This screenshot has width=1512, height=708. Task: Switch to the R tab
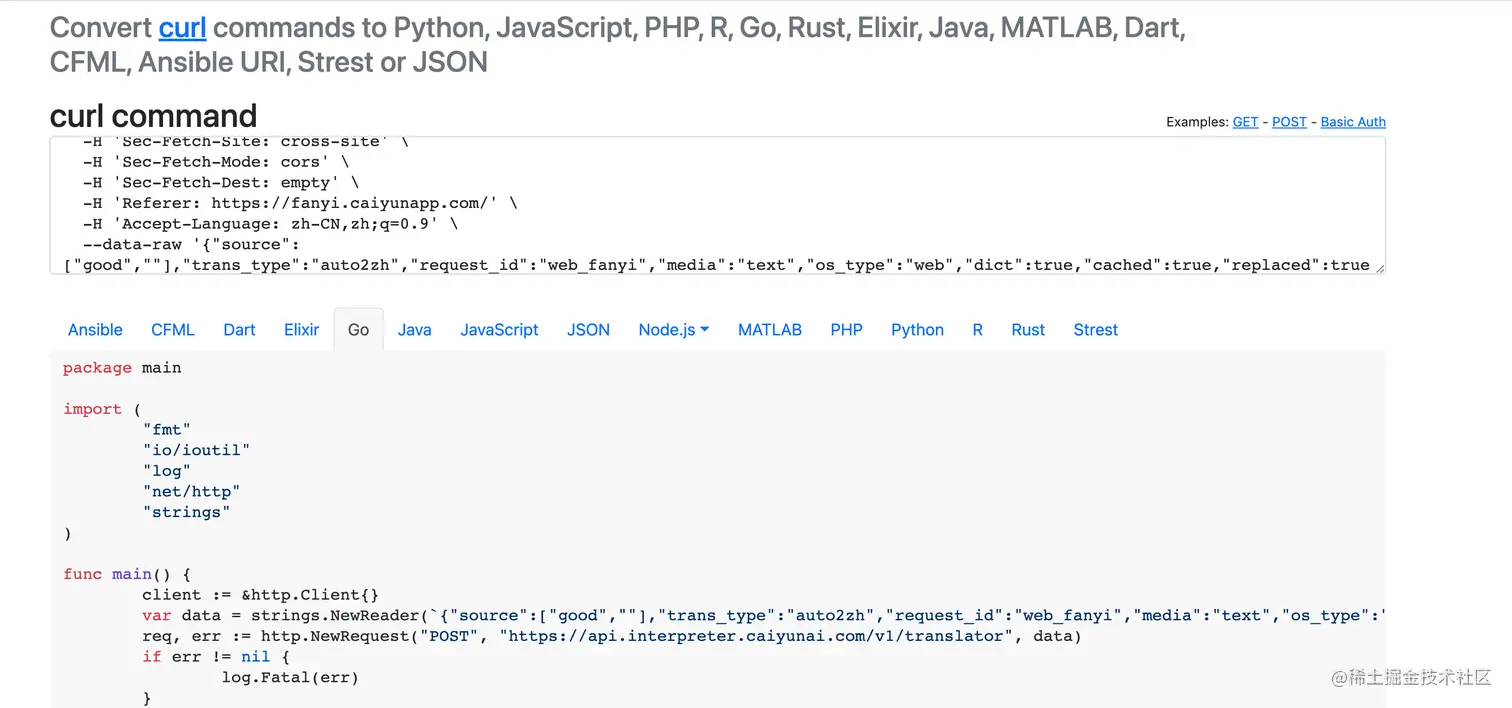tap(977, 330)
